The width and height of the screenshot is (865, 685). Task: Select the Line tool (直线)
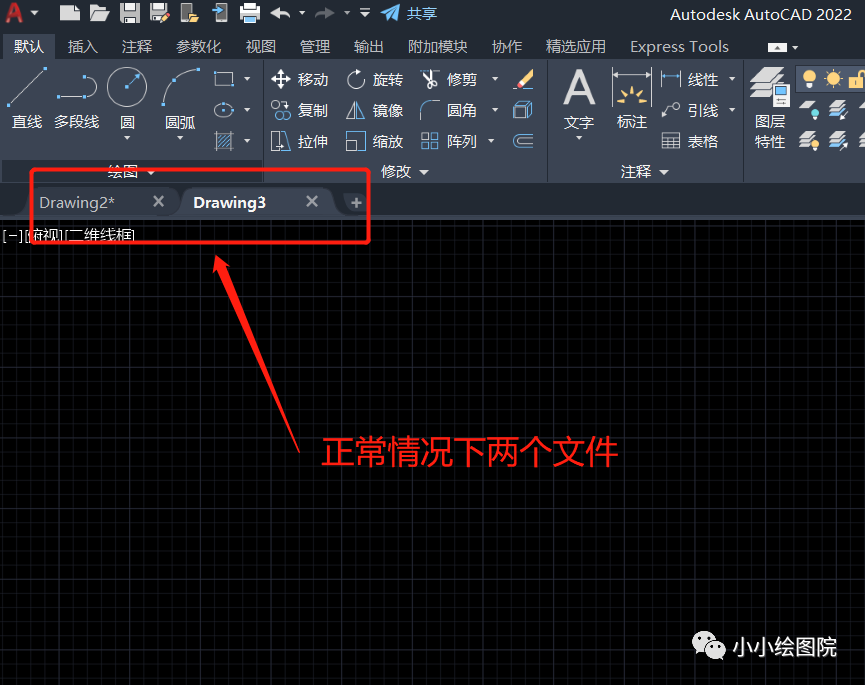[27, 98]
